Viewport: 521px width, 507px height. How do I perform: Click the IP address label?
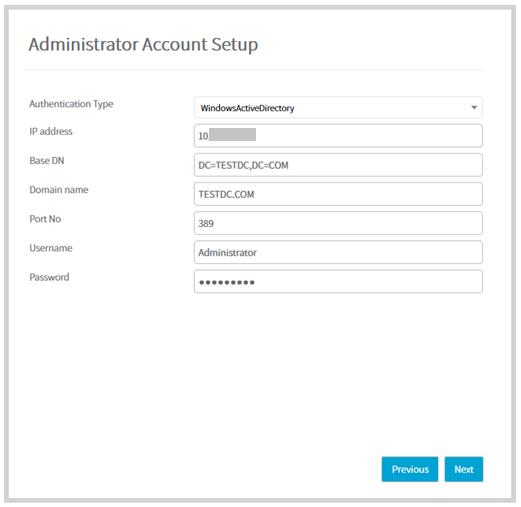[x=51, y=131]
